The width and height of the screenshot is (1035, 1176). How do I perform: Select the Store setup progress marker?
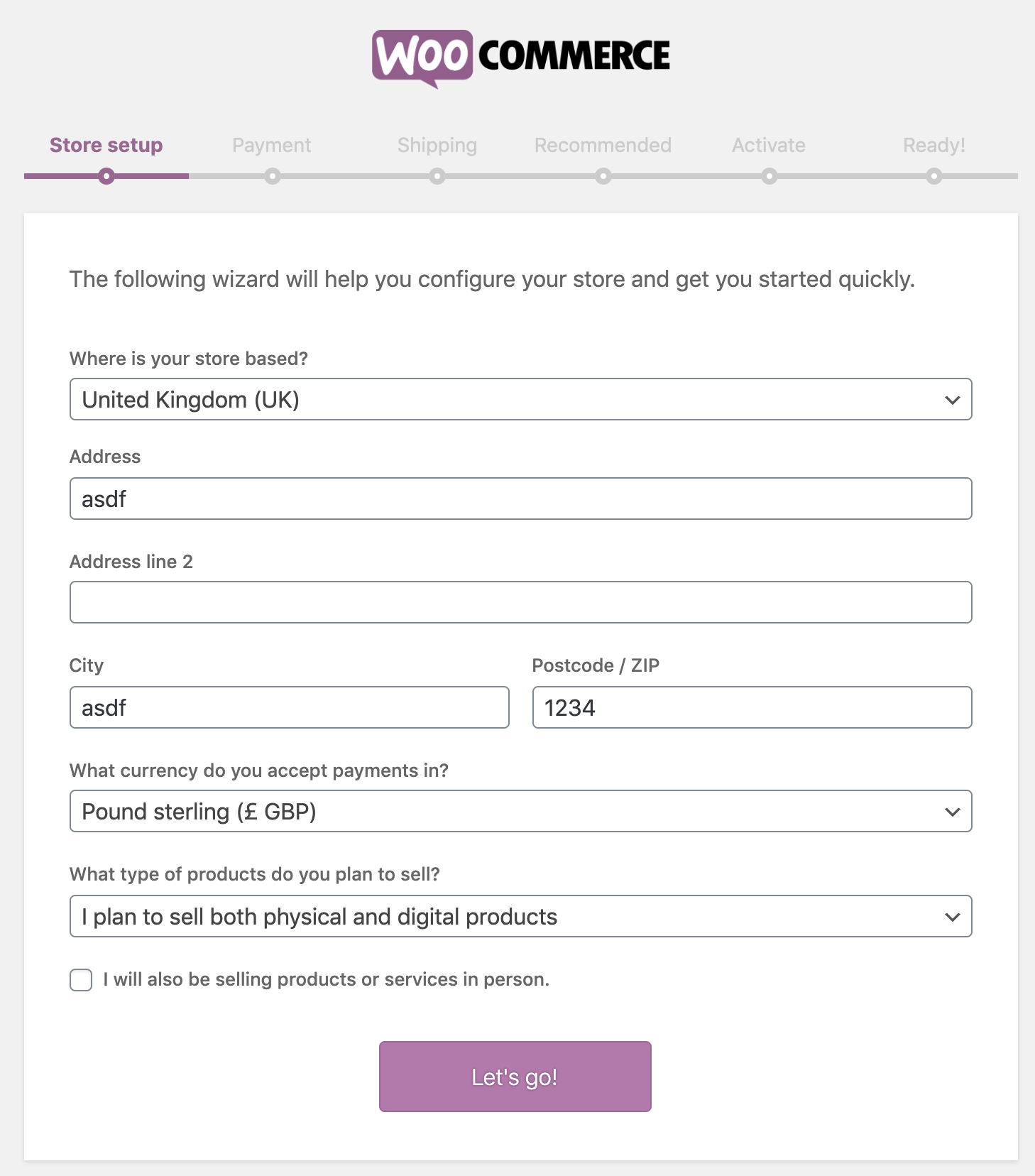coord(105,178)
